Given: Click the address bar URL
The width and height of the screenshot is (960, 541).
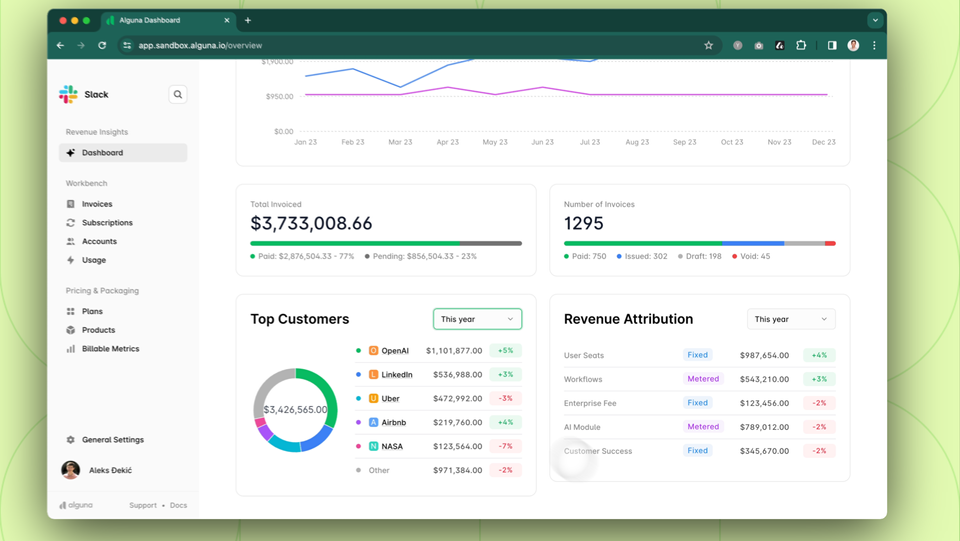Looking at the screenshot, I should point(200,45).
